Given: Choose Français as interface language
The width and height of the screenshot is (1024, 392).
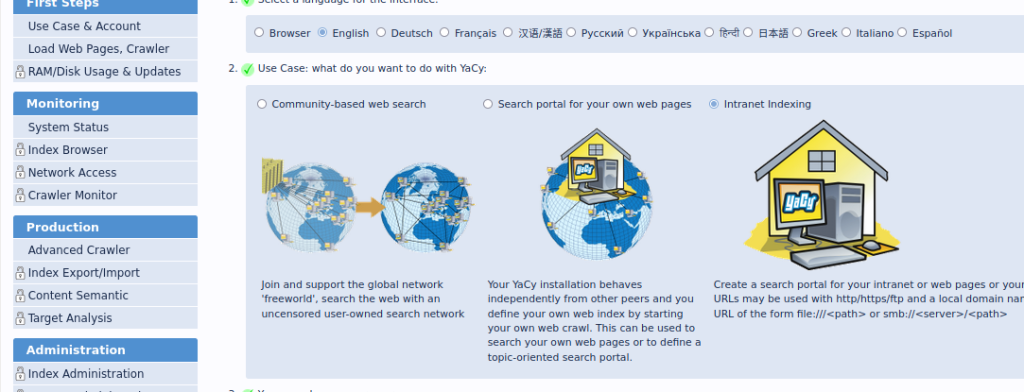Looking at the screenshot, I should point(445,32).
